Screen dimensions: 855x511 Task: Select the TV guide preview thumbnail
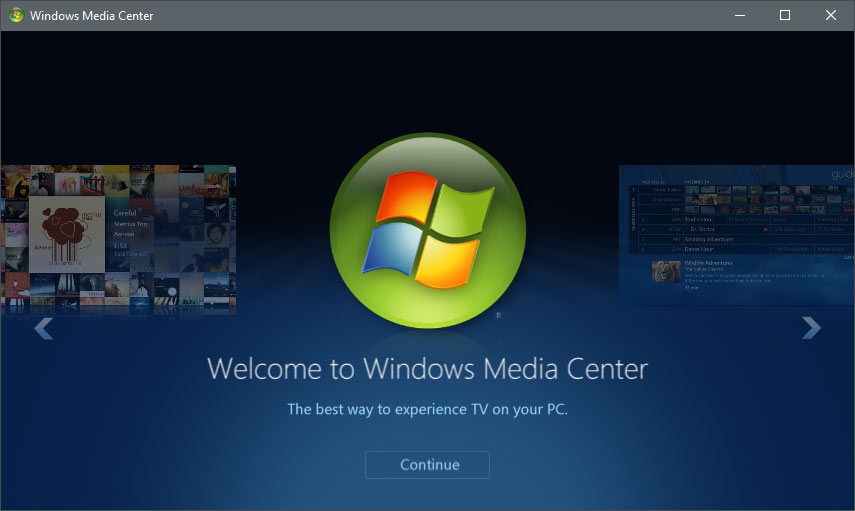coord(737,235)
